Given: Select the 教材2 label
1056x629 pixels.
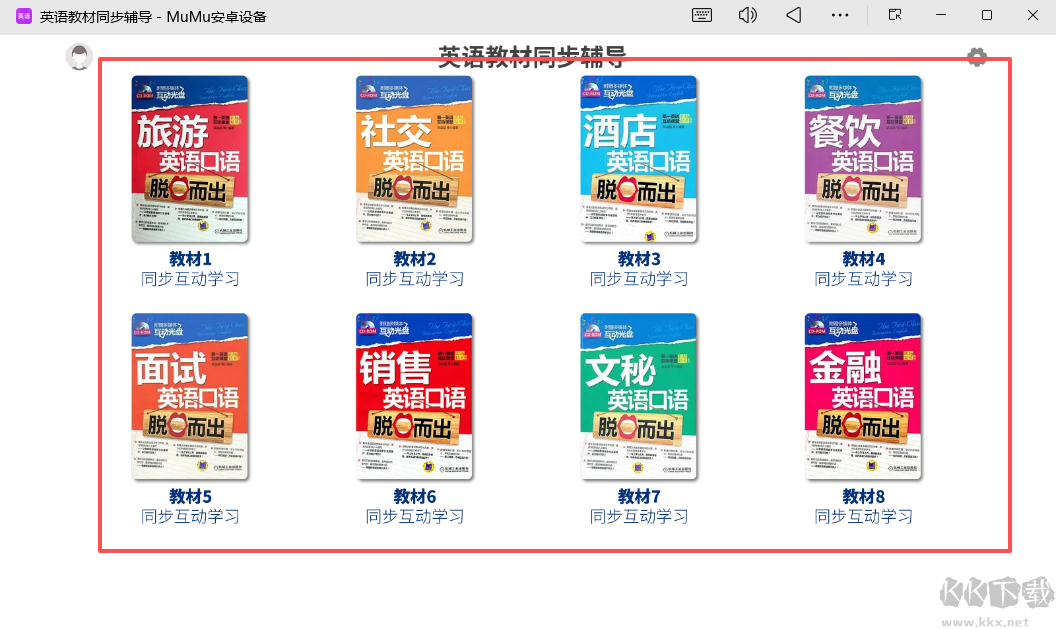Looking at the screenshot, I should [x=414, y=259].
